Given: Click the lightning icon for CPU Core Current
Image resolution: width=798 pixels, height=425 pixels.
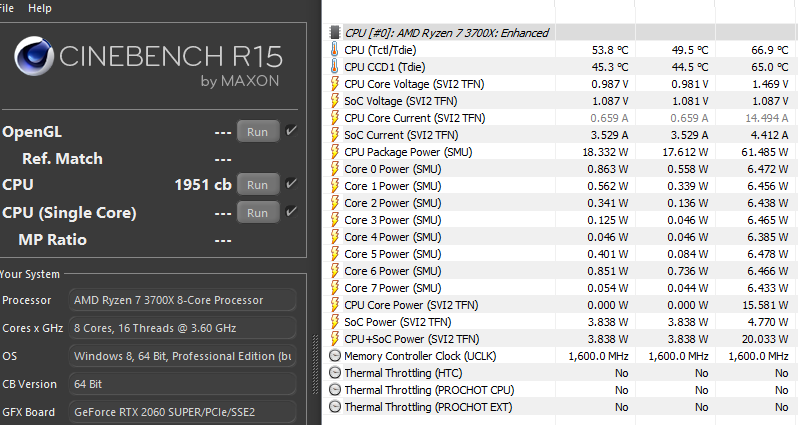Looking at the screenshot, I should click(334, 118).
